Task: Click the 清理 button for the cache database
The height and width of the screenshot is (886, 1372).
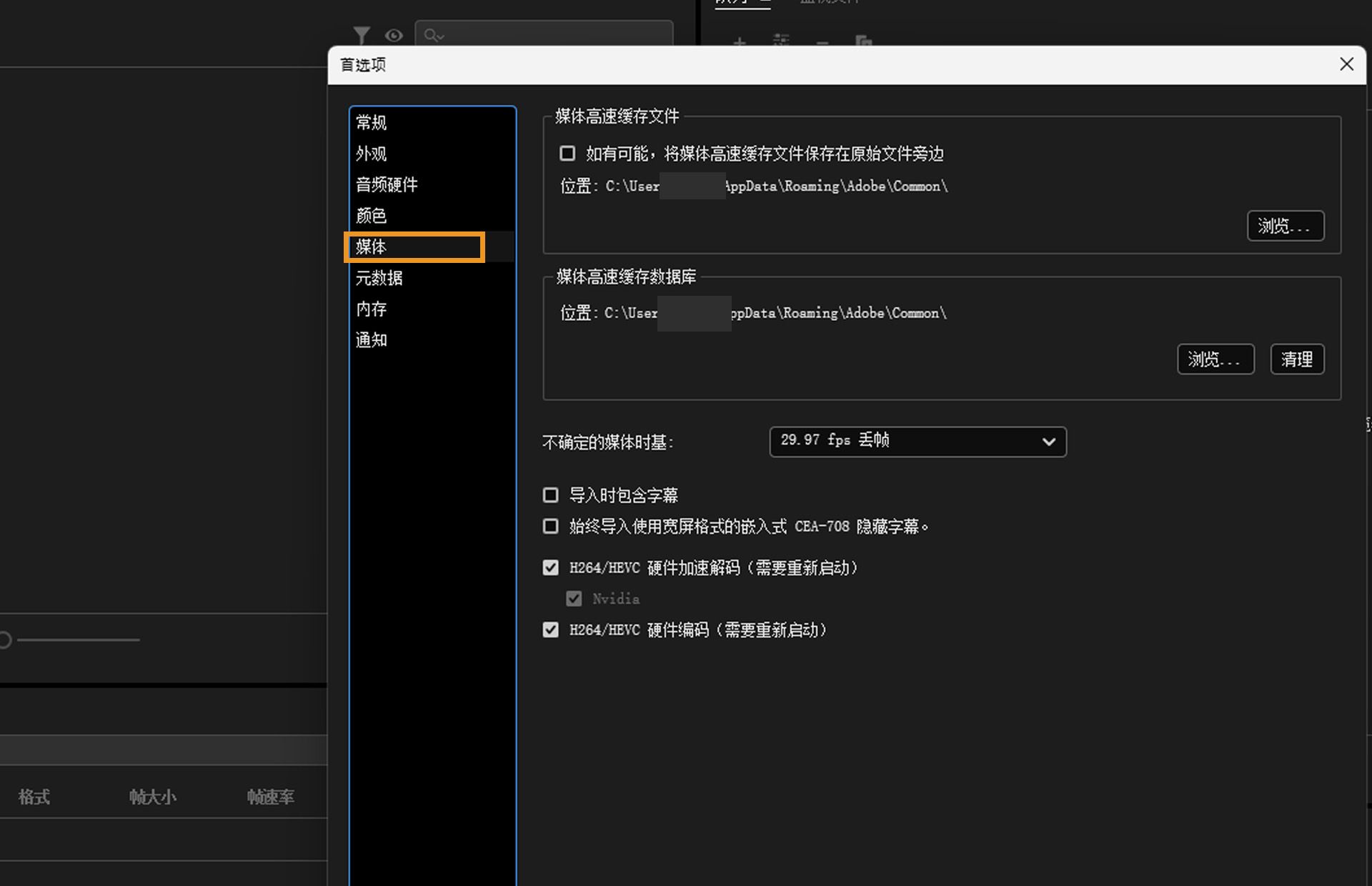Action: tap(1297, 359)
